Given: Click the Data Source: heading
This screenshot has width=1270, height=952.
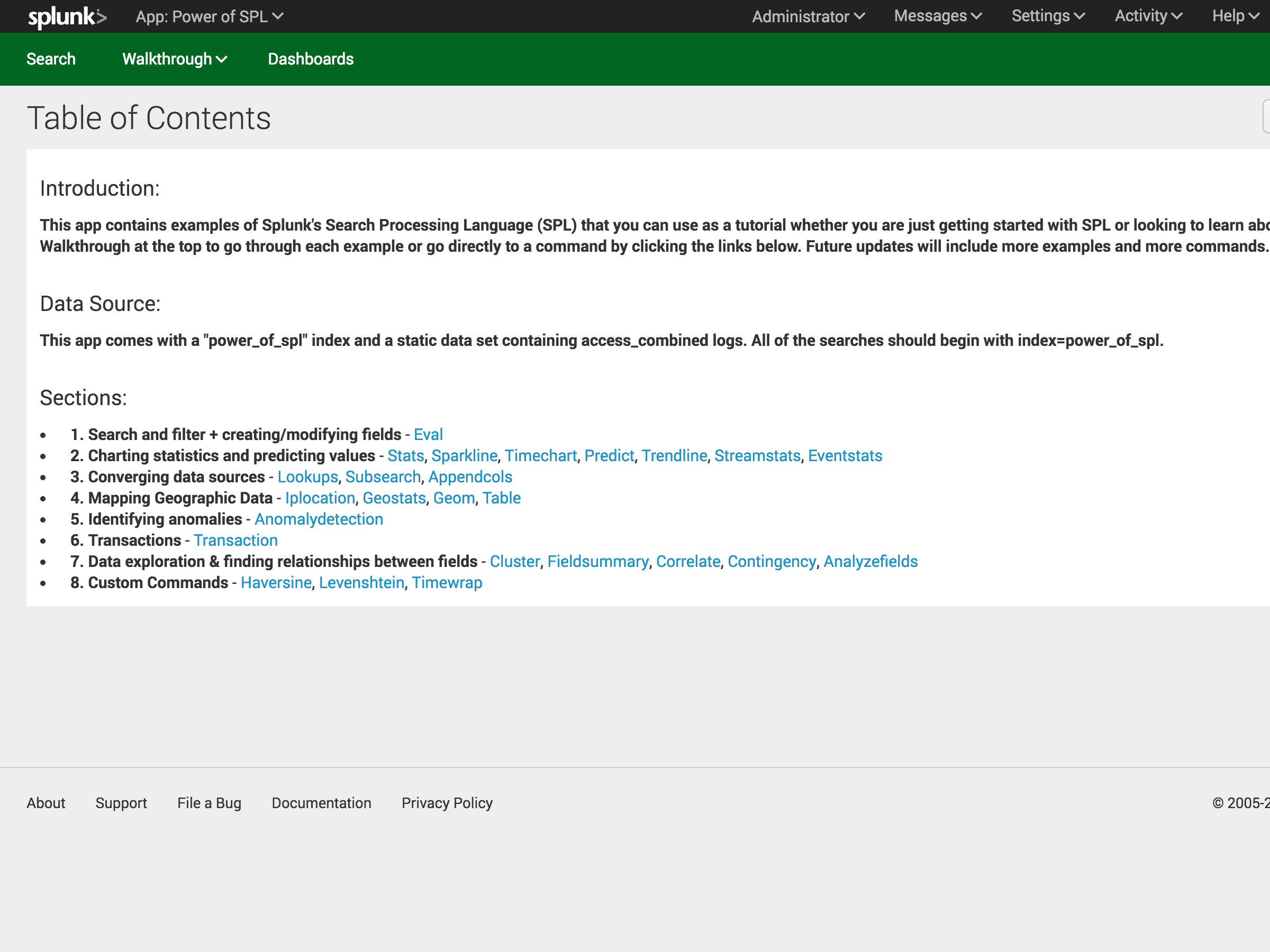Looking at the screenshot, I should [x=101, y=304].
